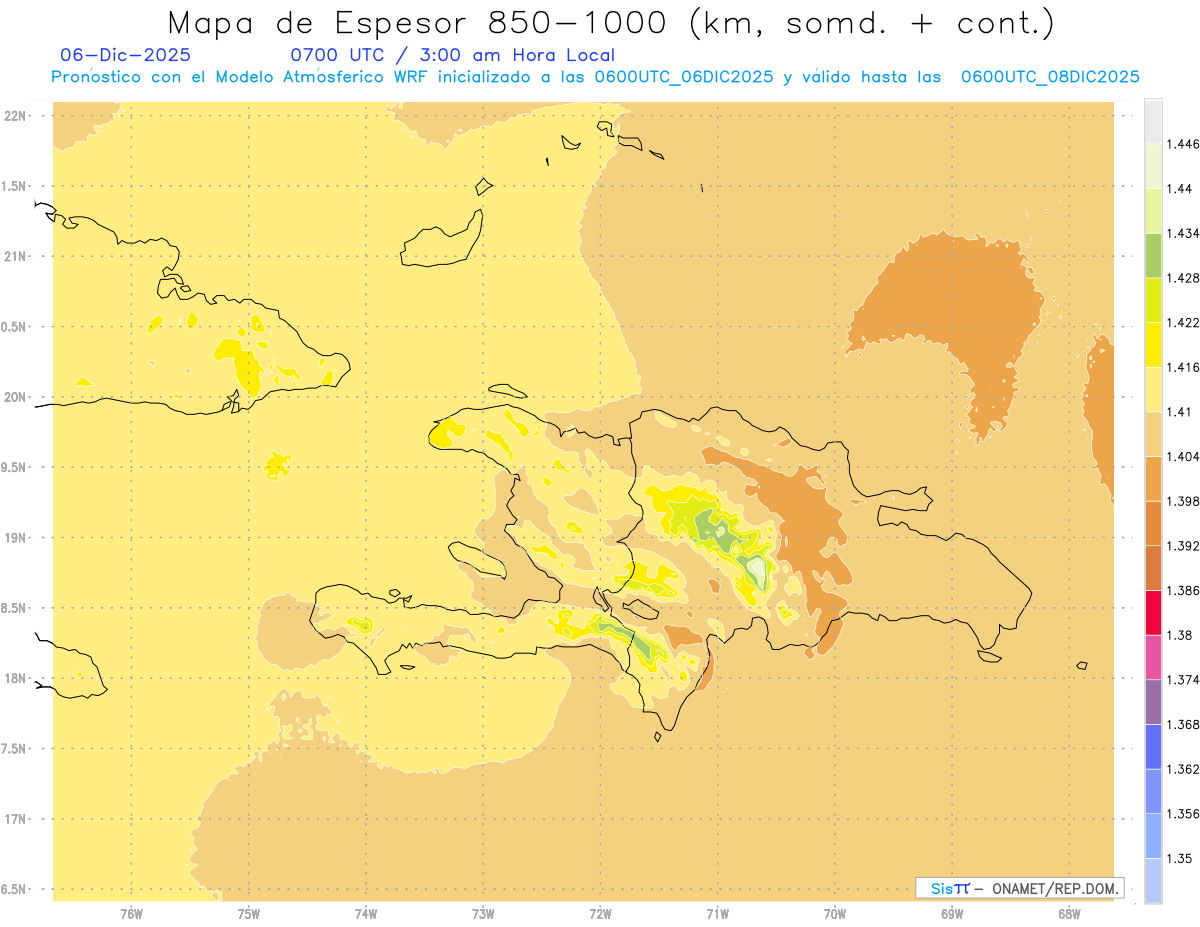Click the red swatch in the color legend
The image size is (1200, 927).
(1153, 613)
